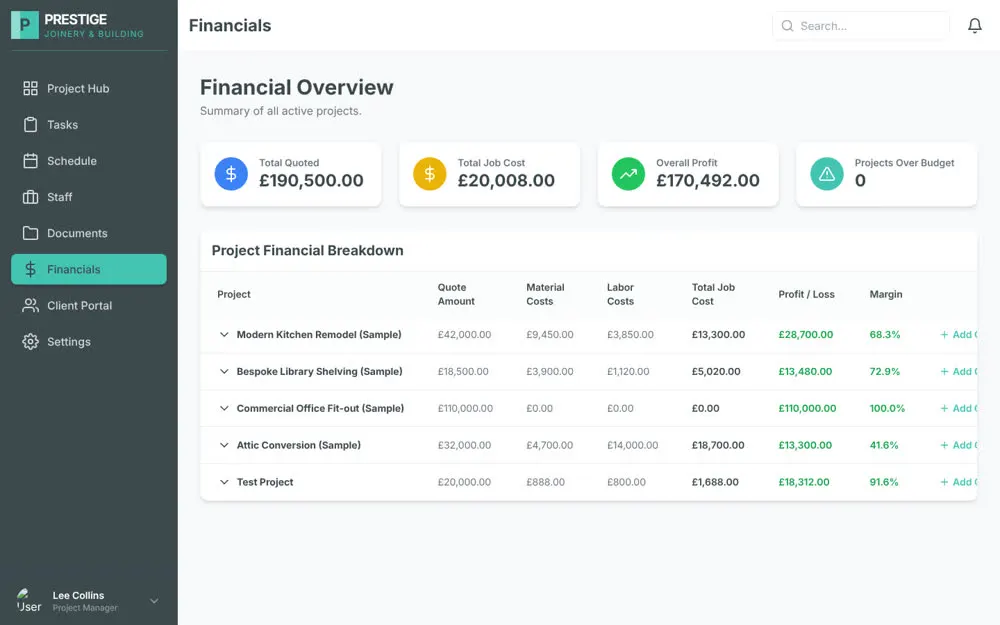Go to Tasks in the sidebar
This screenshot has width=1000, height=625.
pos(89,124)
